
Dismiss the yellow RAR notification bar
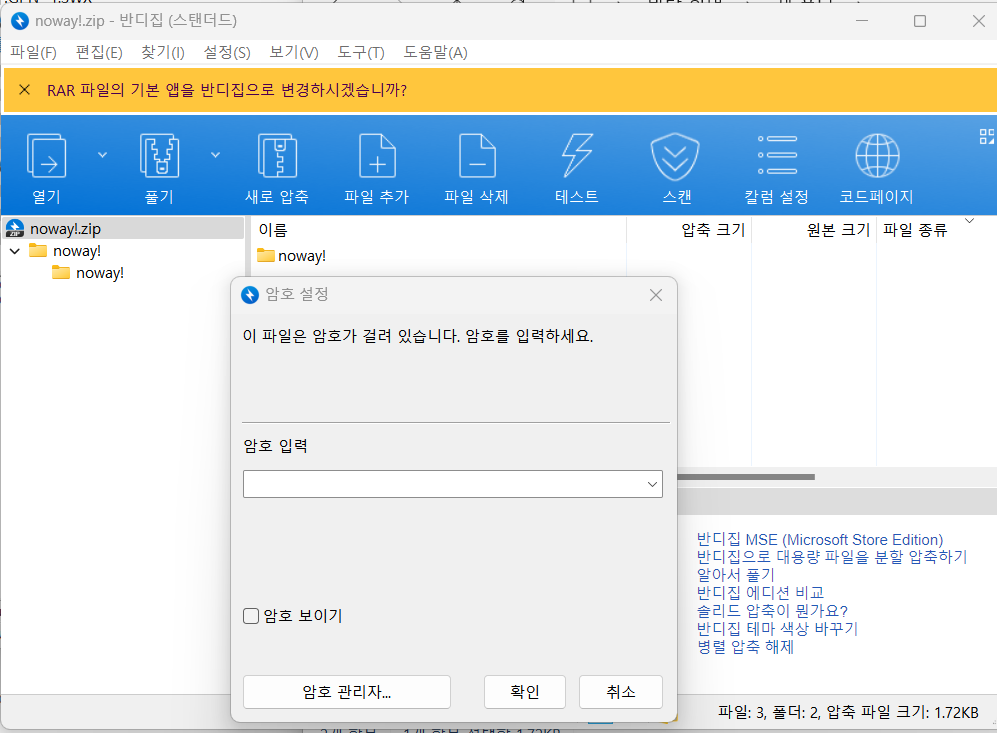(x=24, y=90)
